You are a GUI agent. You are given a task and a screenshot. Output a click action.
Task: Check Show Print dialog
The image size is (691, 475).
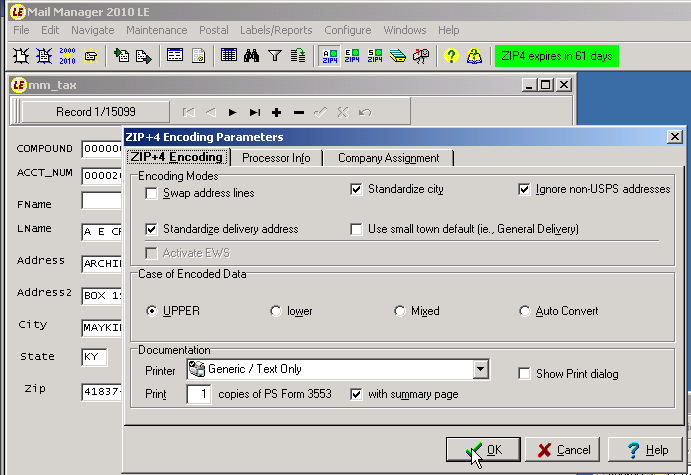[x=524, y=374]
